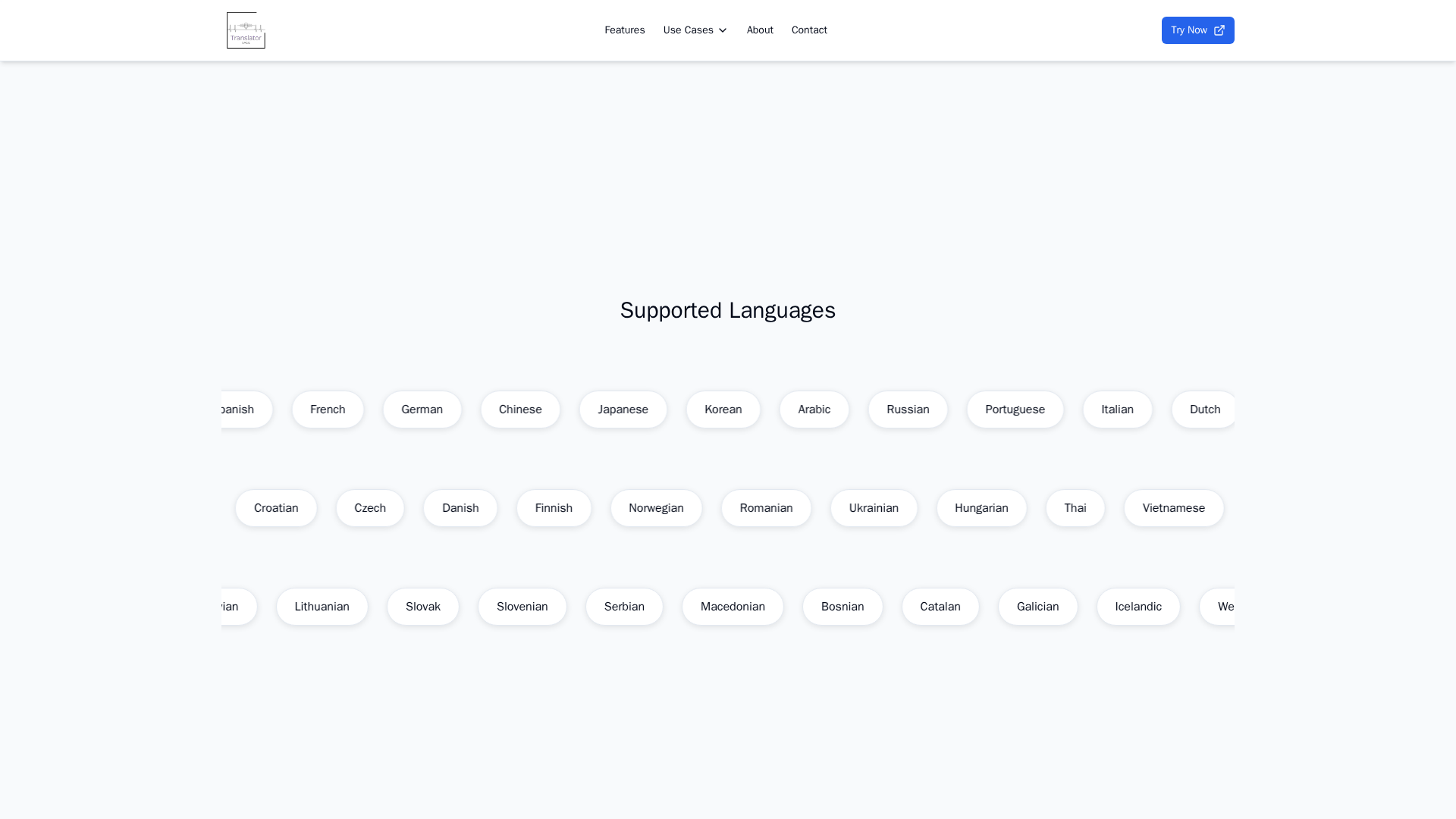Click the Supported Languages heading
The width and height of the screenshot is (1456, 819).
(727, 310)
